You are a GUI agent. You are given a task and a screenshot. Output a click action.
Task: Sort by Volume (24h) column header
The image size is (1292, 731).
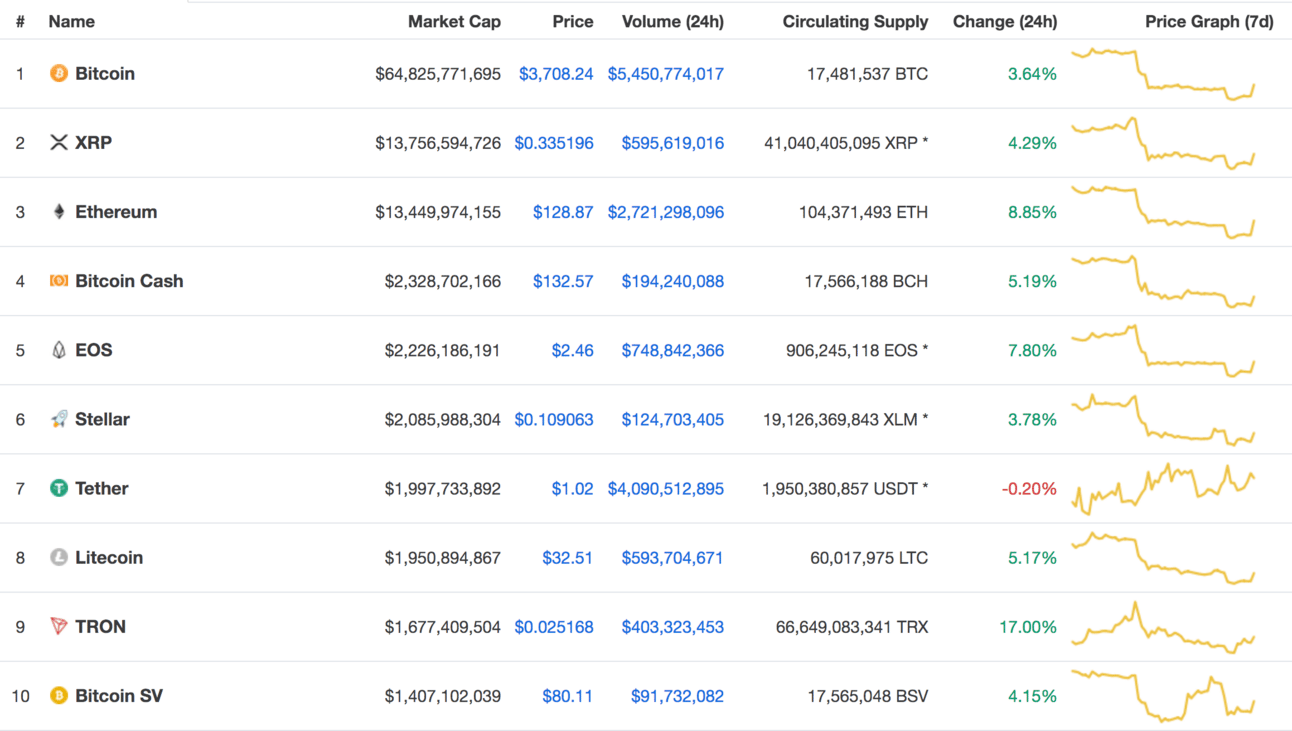(x=673, y=21)
